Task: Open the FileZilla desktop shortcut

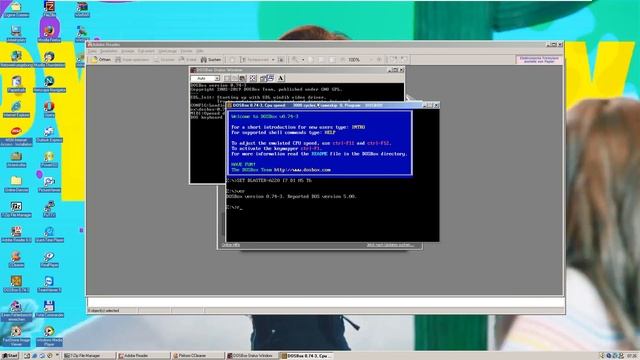Action: point(49,8)
